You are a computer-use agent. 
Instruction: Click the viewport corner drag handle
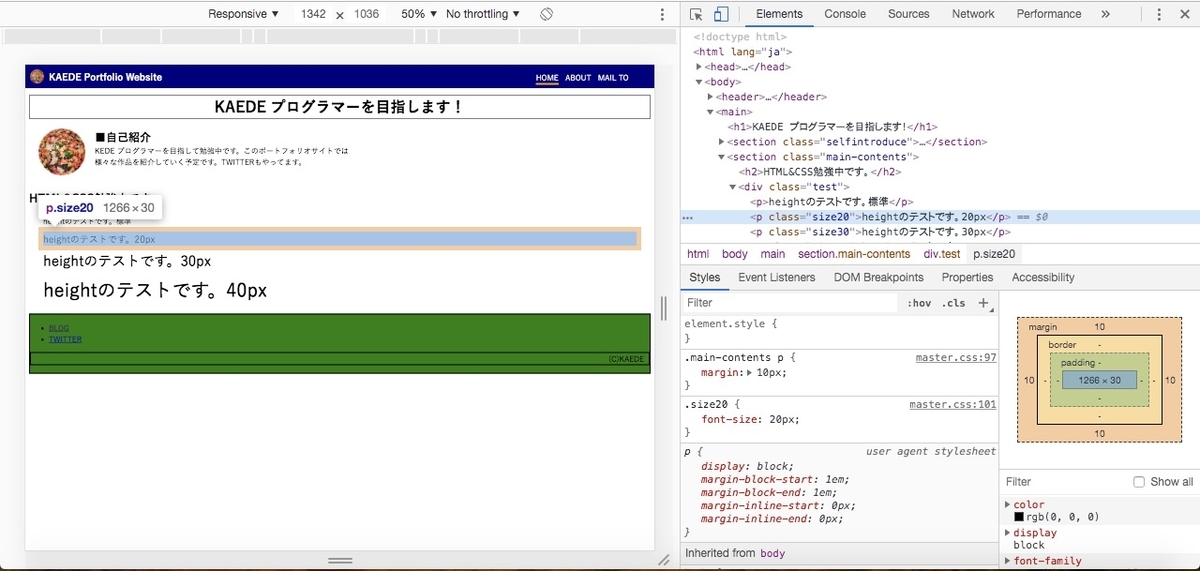point(663,560)
